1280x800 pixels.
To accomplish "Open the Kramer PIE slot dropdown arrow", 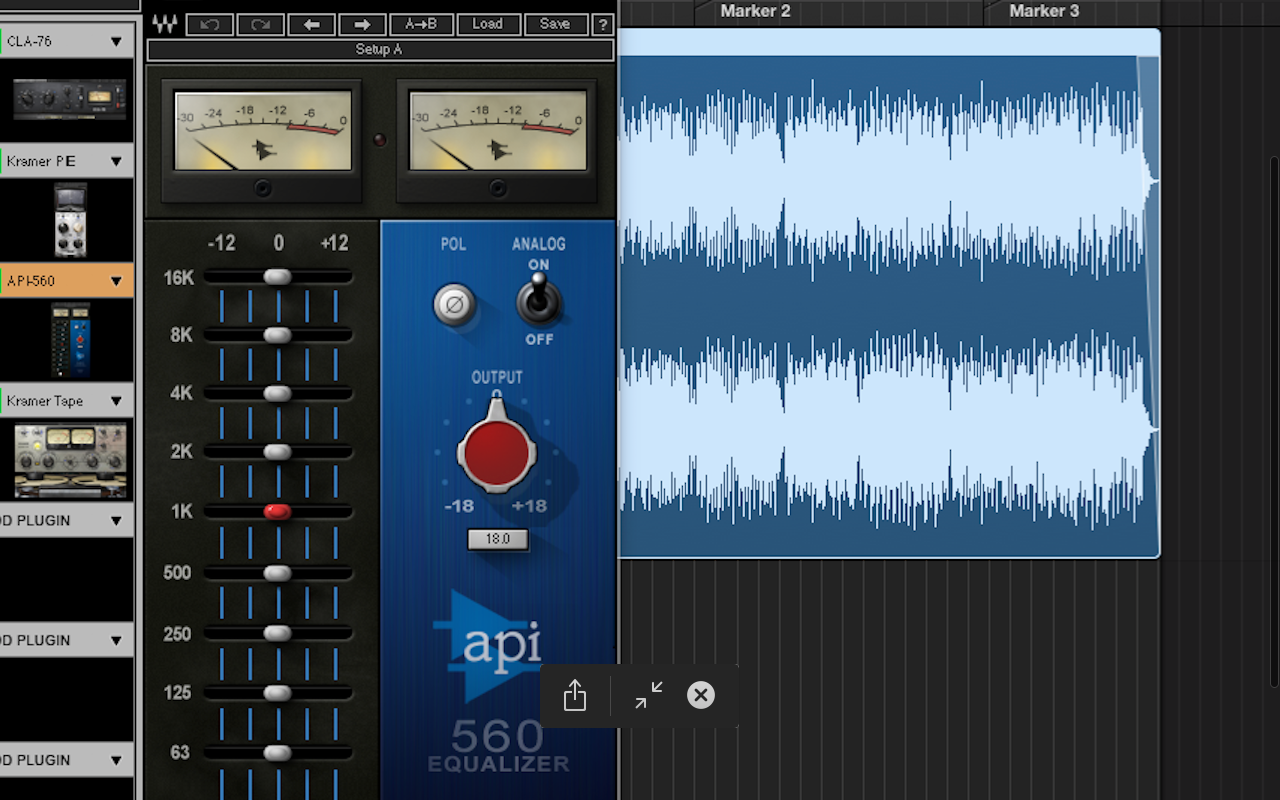I will tap(116, 161).
